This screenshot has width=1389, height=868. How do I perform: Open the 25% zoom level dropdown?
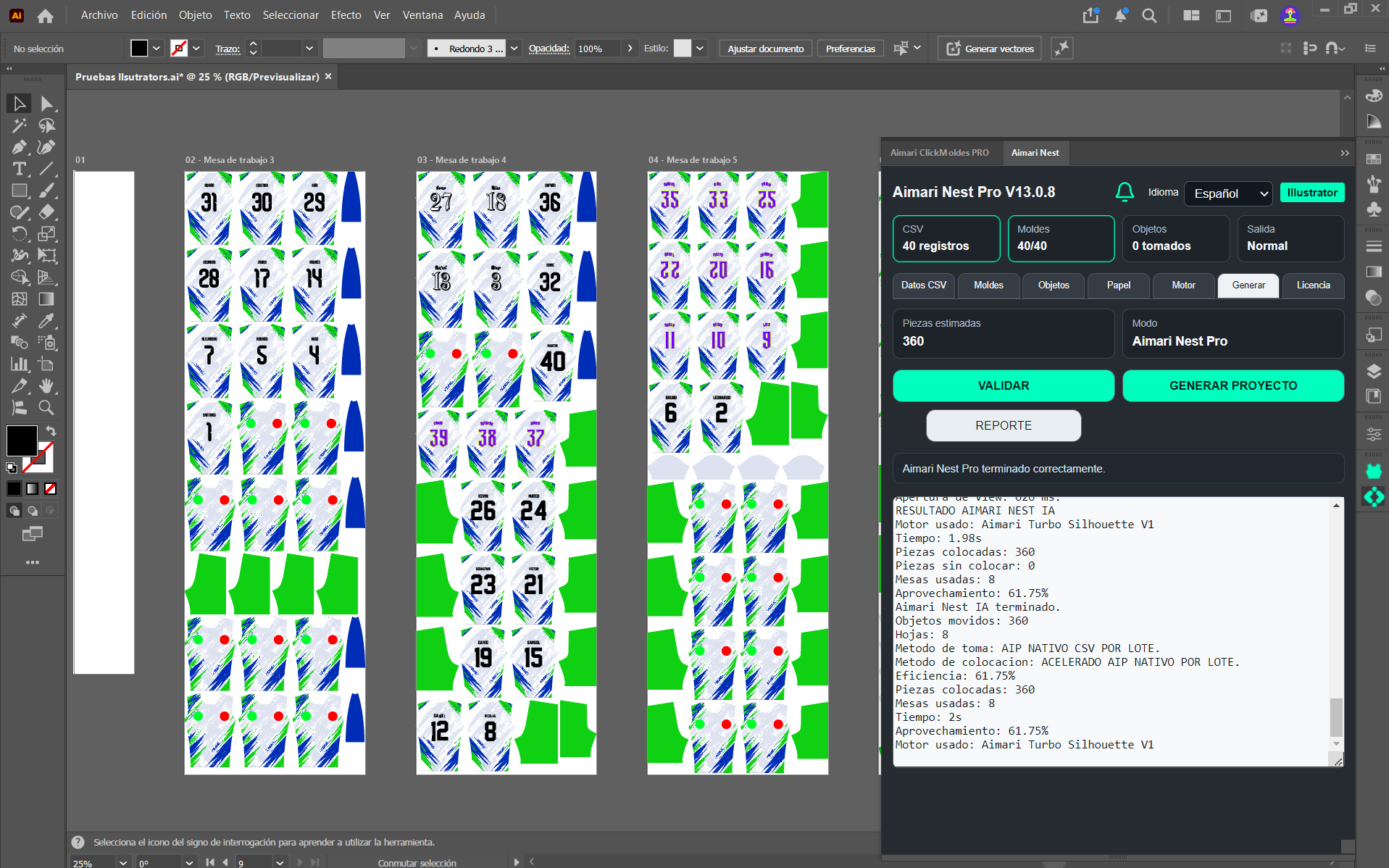click(x=123, y=862)
